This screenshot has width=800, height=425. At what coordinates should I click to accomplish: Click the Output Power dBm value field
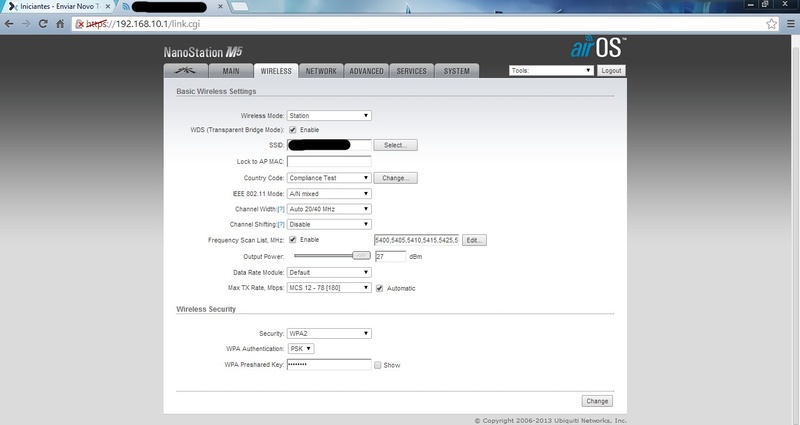point(390,257)
